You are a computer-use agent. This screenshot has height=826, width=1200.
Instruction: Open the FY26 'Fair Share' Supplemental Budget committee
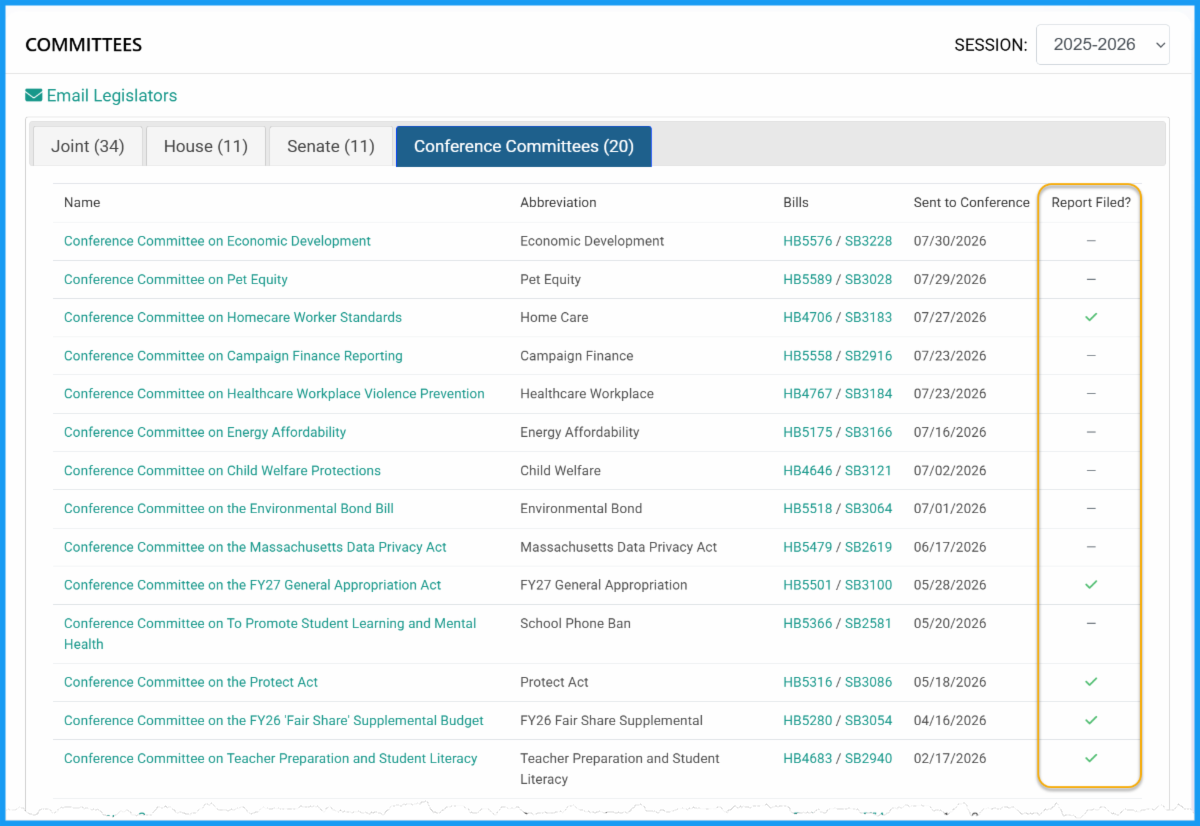tap(274, 720)
